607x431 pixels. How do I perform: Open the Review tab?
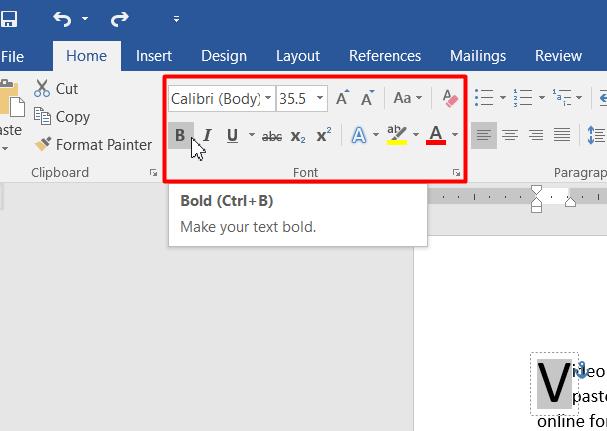(x=558, y=56)
